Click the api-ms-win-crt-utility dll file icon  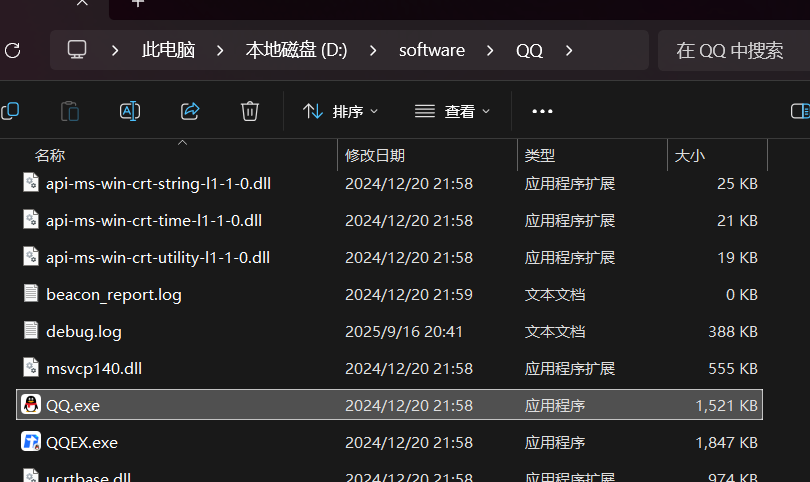point(31,257)
